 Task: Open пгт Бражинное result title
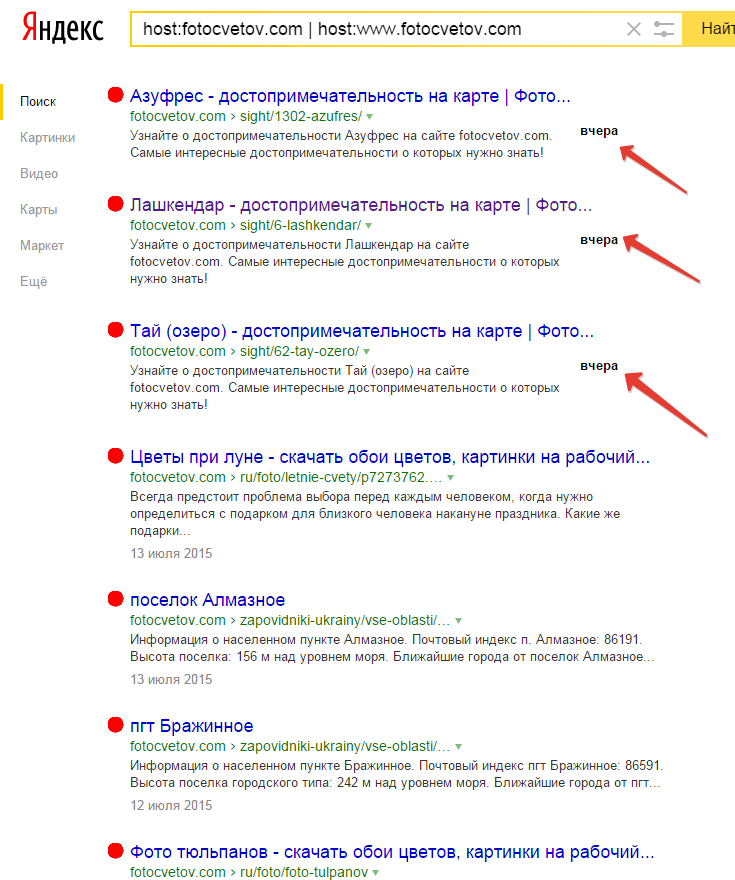click(x=191, y=726)
